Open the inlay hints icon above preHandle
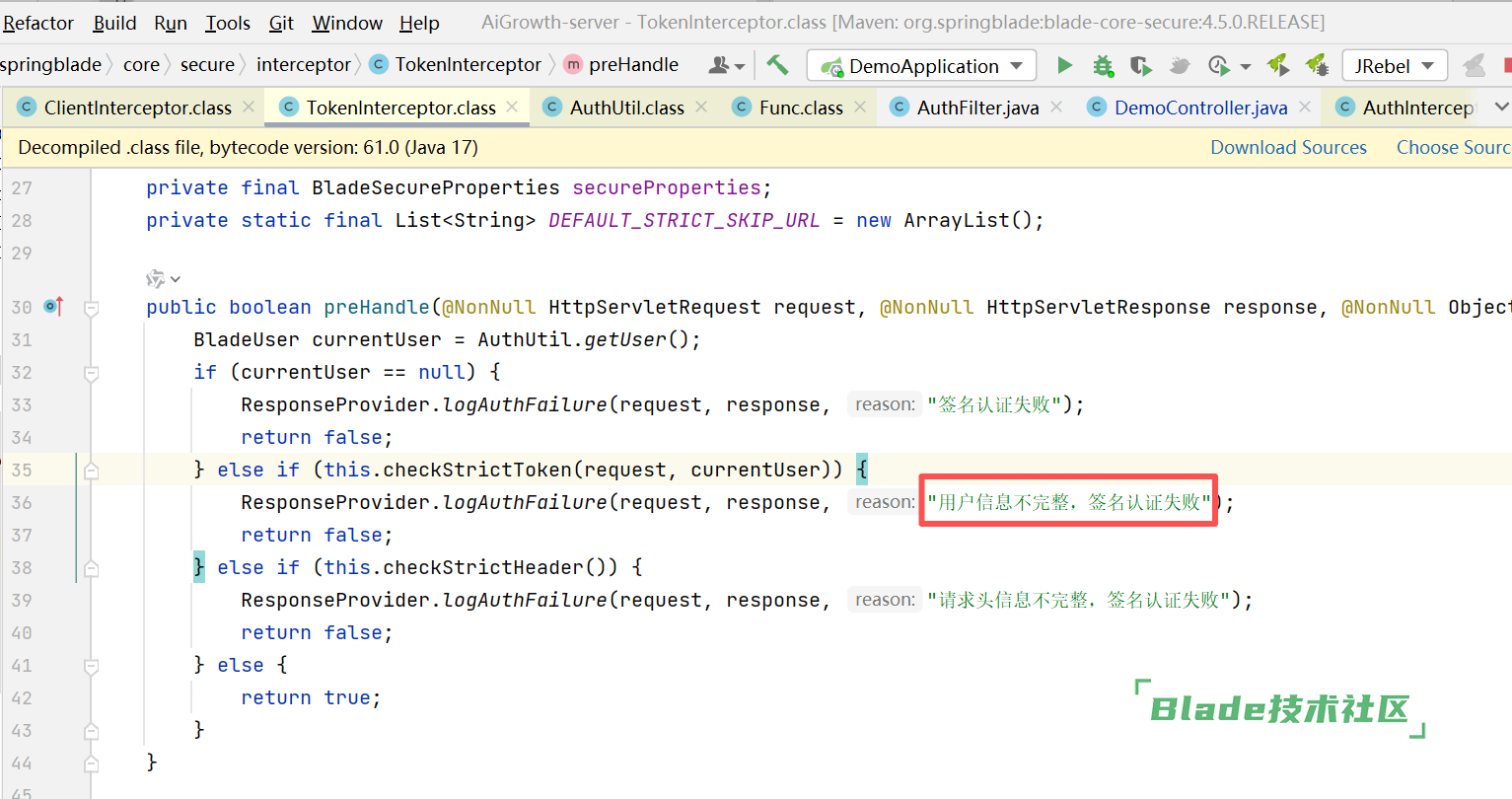The width and height of the screenshot is (1512, 799). click(x=163, y=279)
